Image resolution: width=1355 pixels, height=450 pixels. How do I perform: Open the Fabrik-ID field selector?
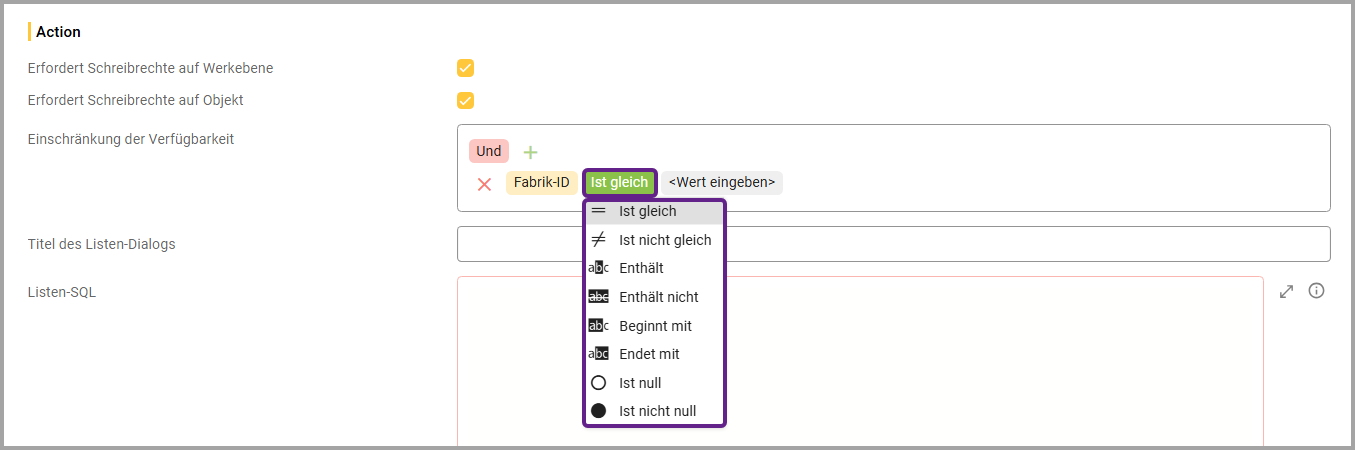click(x=541, y=183)
